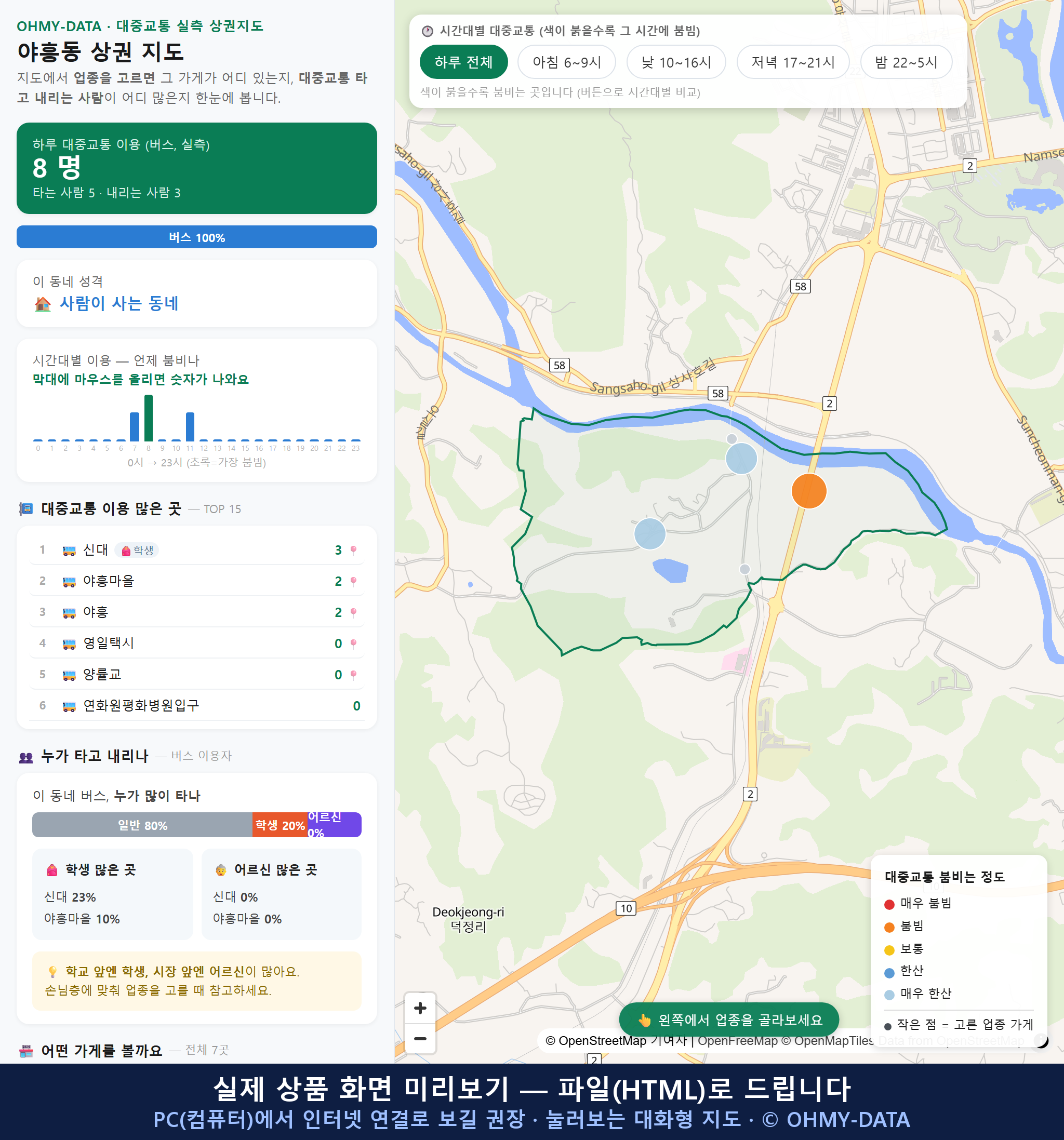Click the Deokjeong-ri 덕정리 map label
Screen dimensions: 1064x1140
pos(468,919)
